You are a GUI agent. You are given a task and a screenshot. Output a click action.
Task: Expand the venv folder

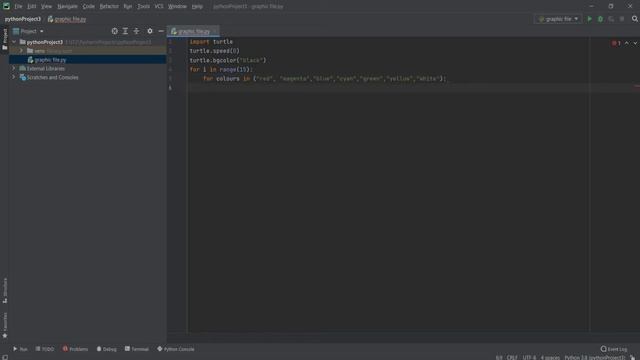click(22, 51)
